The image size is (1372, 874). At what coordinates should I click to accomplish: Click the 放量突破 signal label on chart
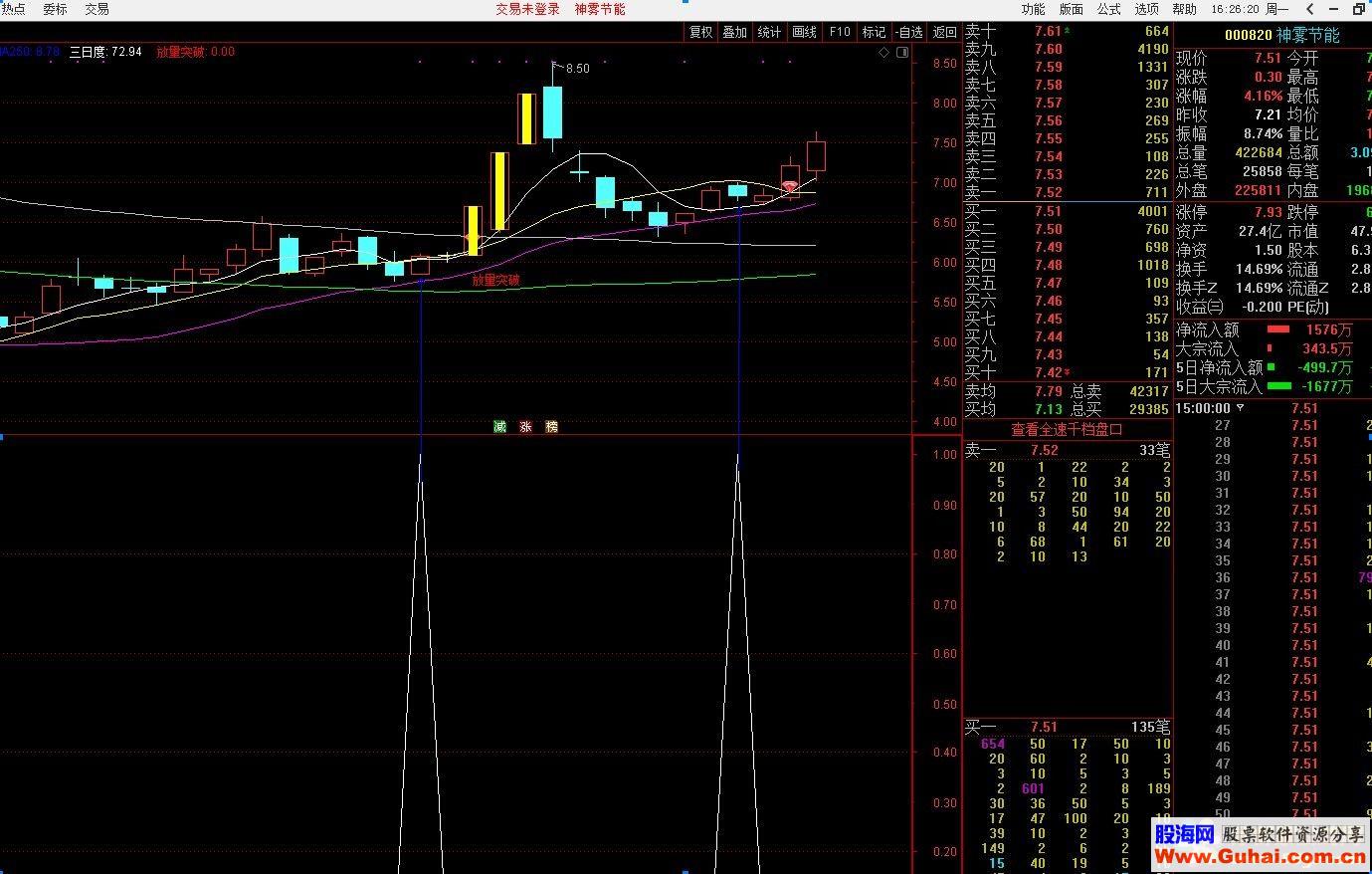click(x=495, y=281)
